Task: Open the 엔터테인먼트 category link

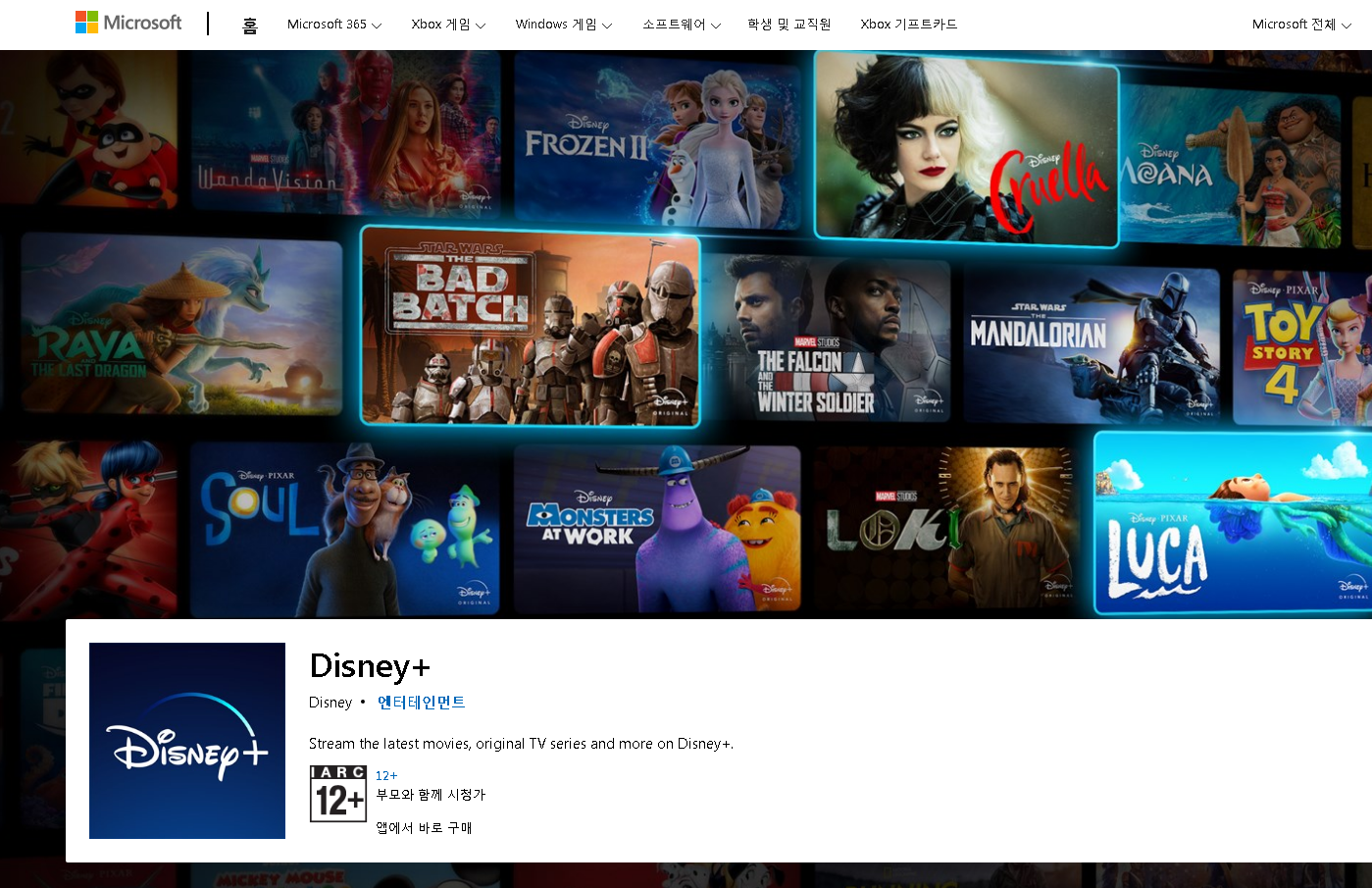Action: (x=422, y=703)
